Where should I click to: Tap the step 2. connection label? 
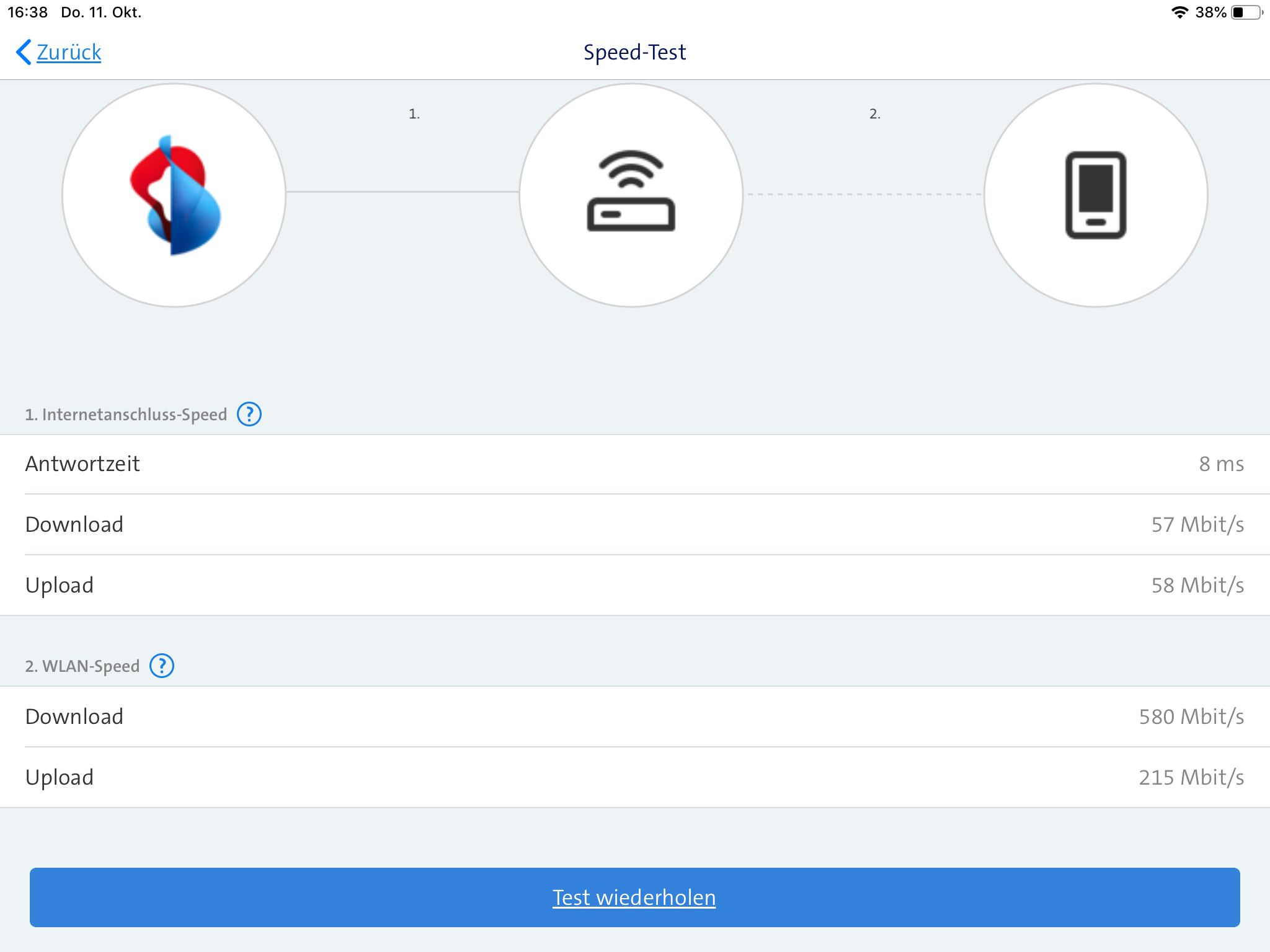pos(874,114)
